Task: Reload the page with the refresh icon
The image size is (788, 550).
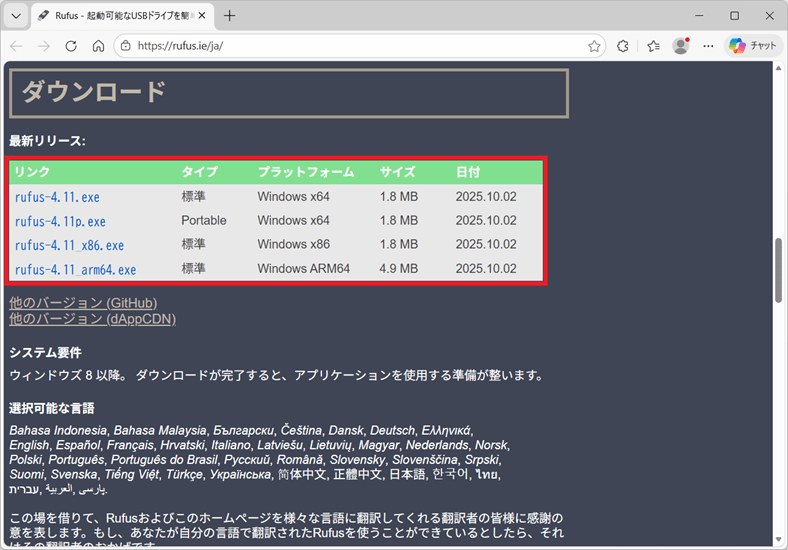Action: pyautogui.click(x=71, y=46)
